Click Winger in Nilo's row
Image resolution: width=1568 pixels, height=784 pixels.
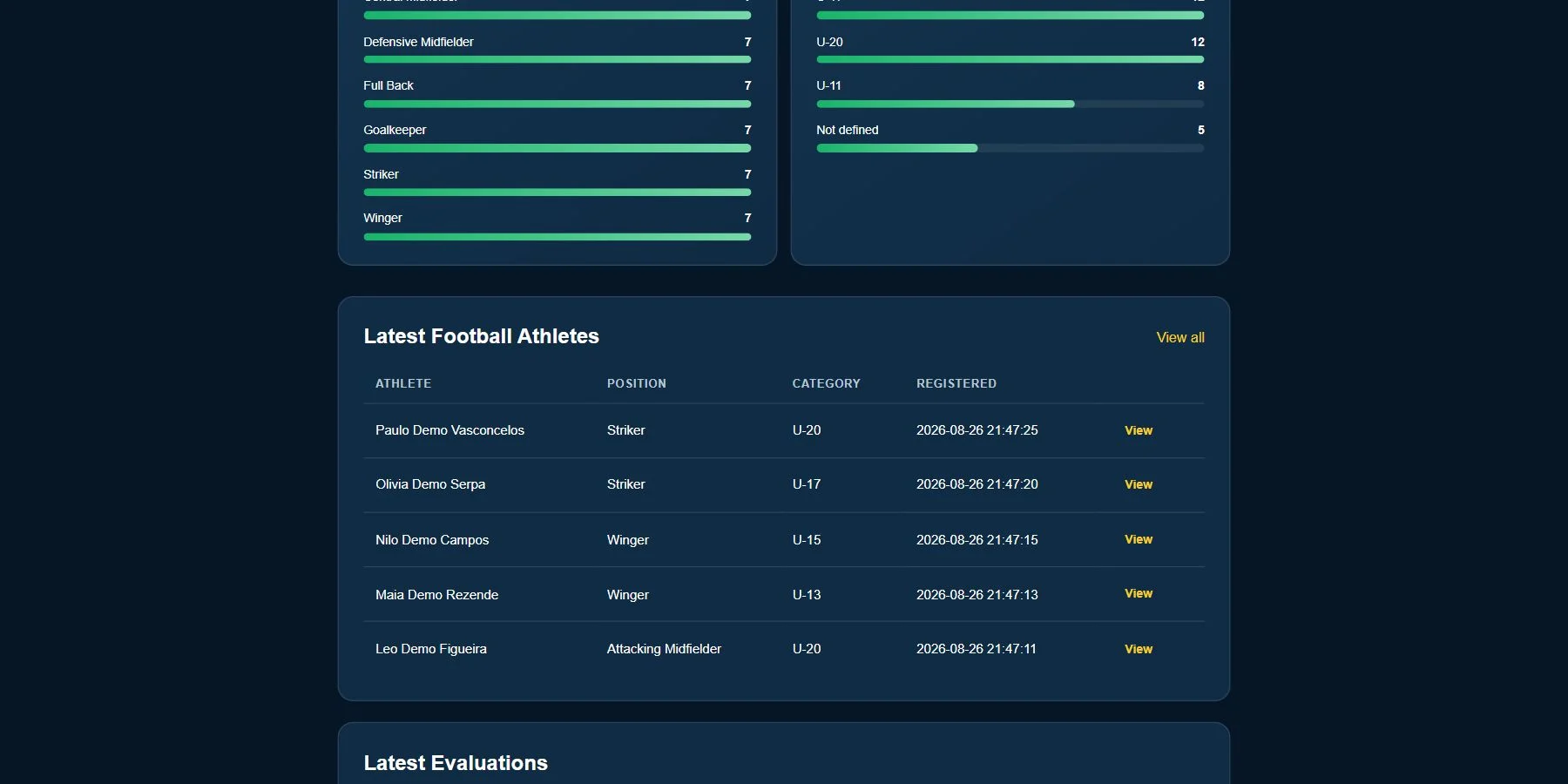(x=628, y=540)
